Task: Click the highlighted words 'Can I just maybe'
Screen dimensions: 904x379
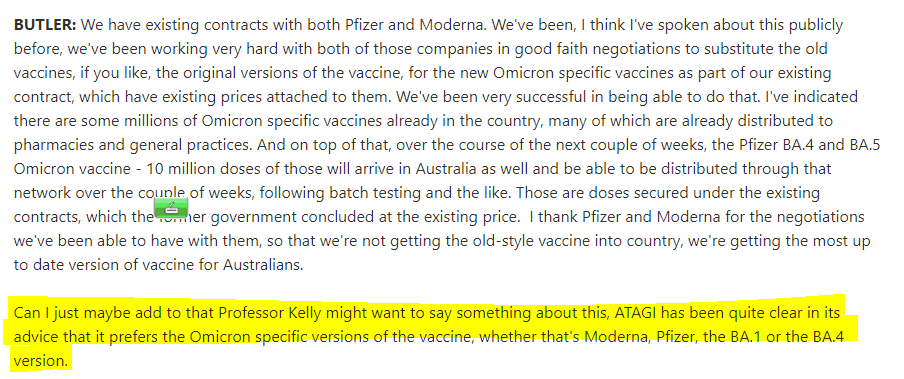Action: click(x=62, y=313)
